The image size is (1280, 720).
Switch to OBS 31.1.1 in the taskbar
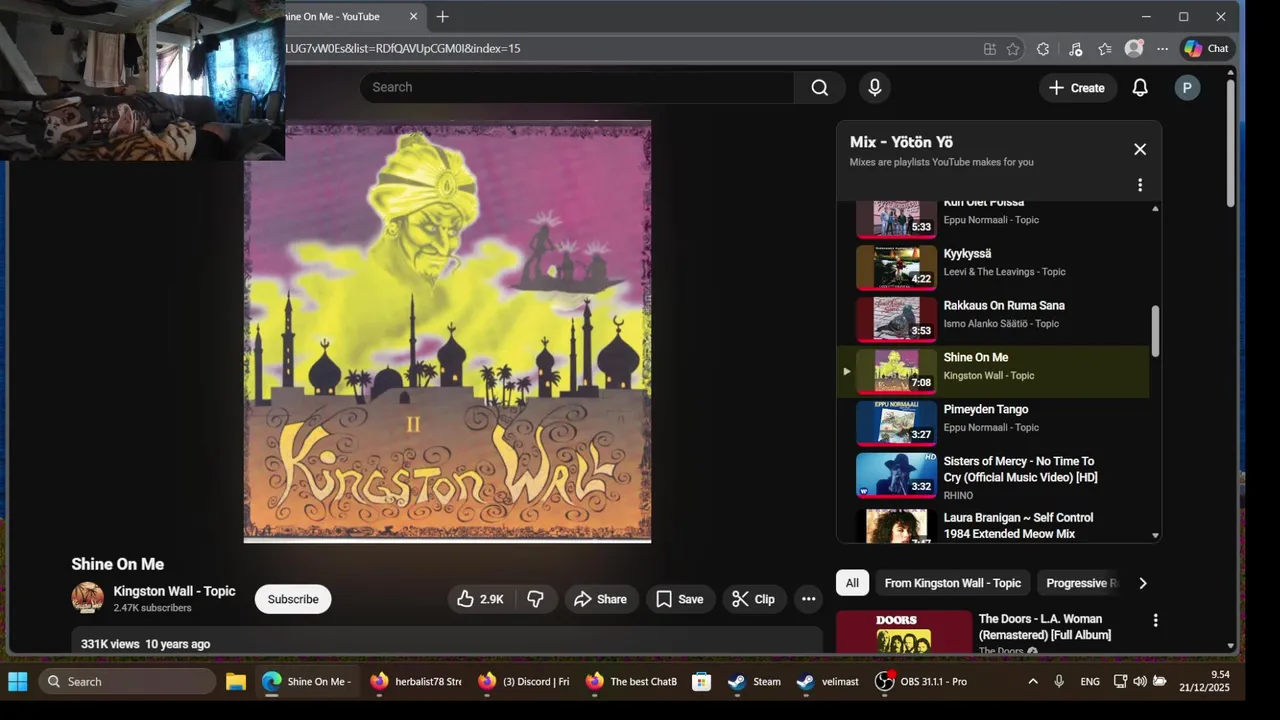[921, 682]
